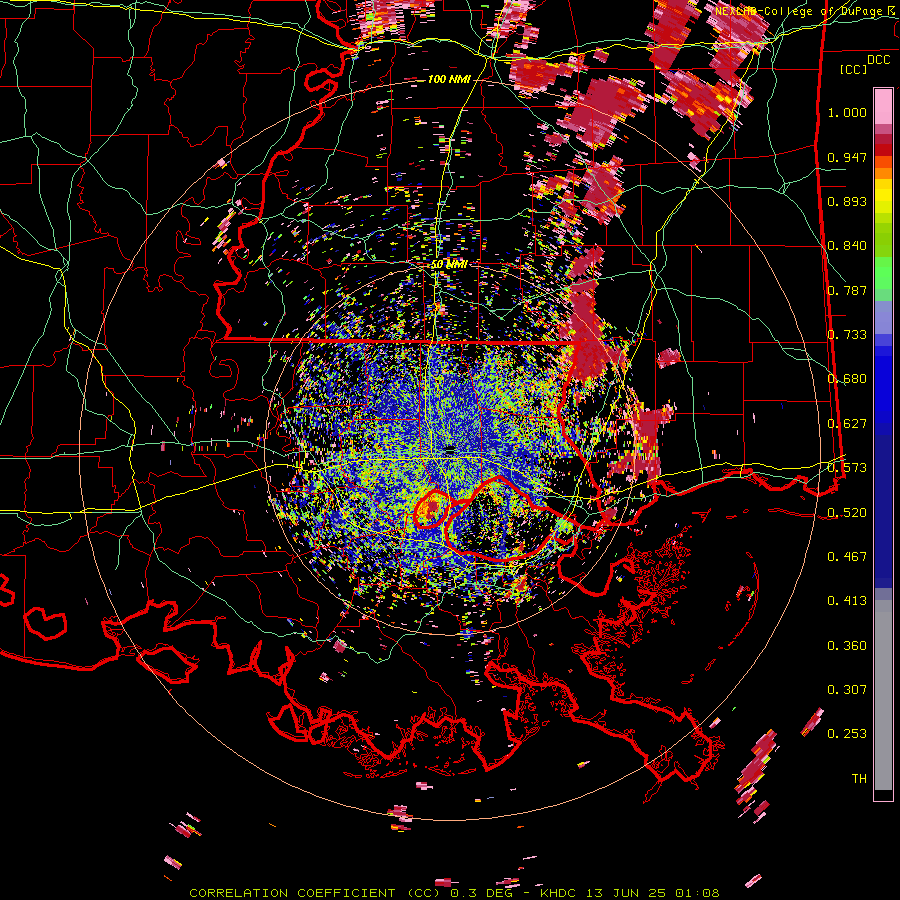Select the 0.413 color scale label

tap(847, 601)
